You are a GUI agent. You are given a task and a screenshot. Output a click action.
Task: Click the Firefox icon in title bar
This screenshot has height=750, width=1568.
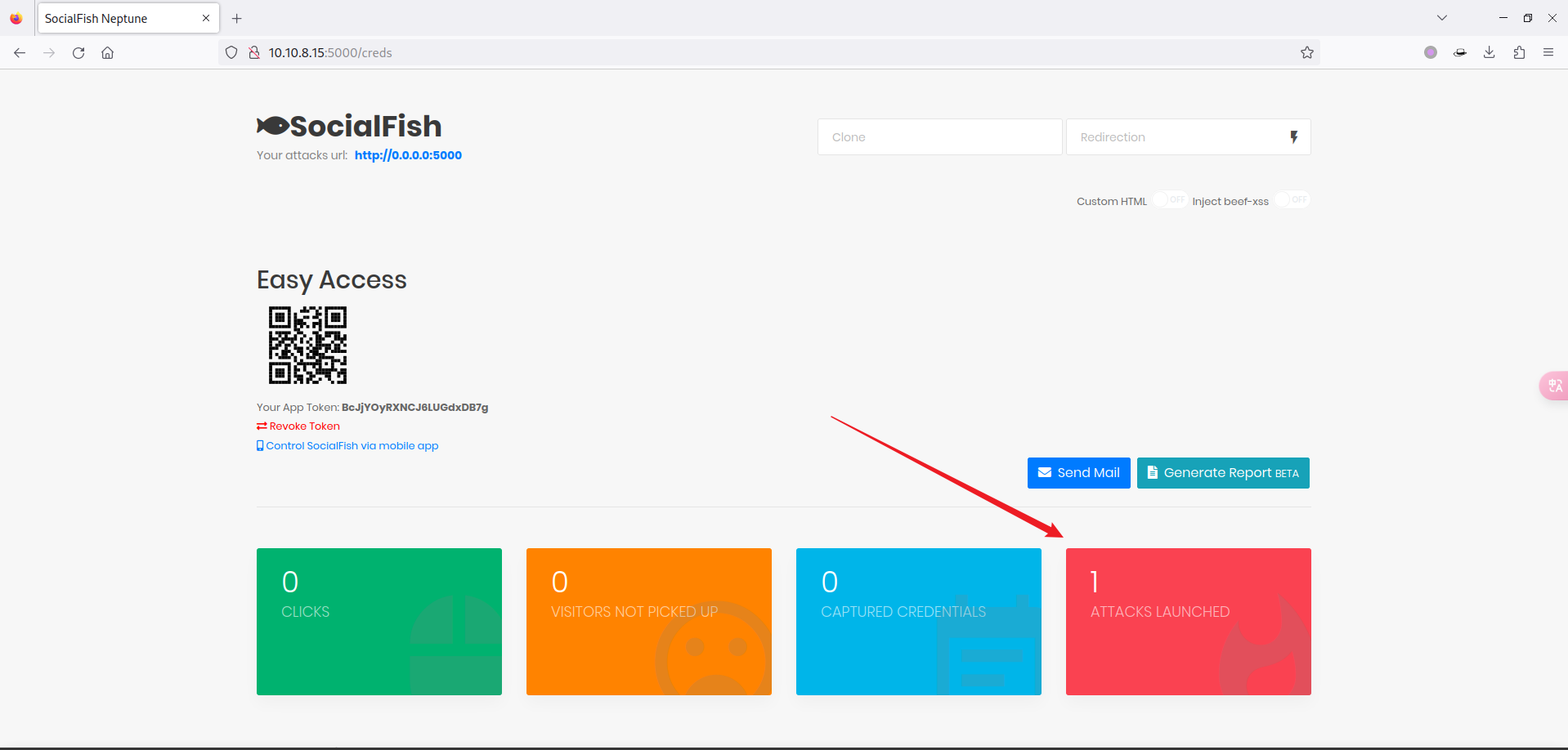pyautogui.click(x=16, y=18)
